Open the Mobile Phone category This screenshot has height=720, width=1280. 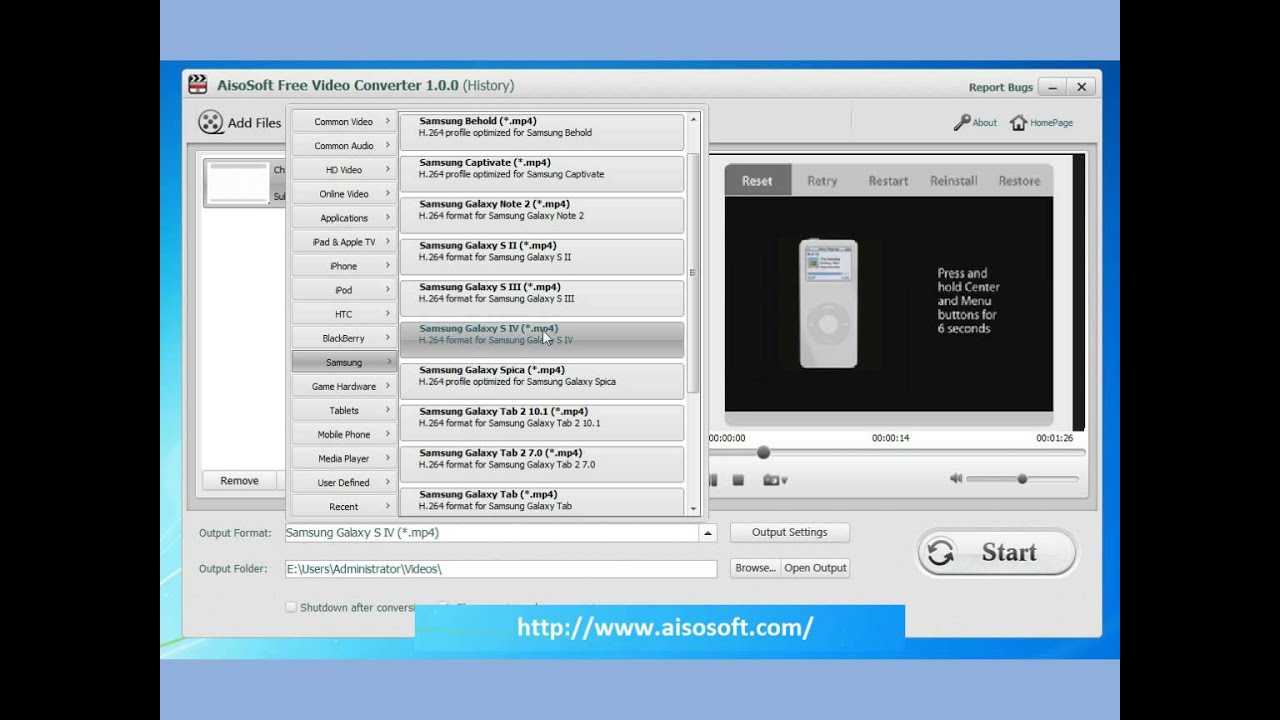[x=344, y=434]
